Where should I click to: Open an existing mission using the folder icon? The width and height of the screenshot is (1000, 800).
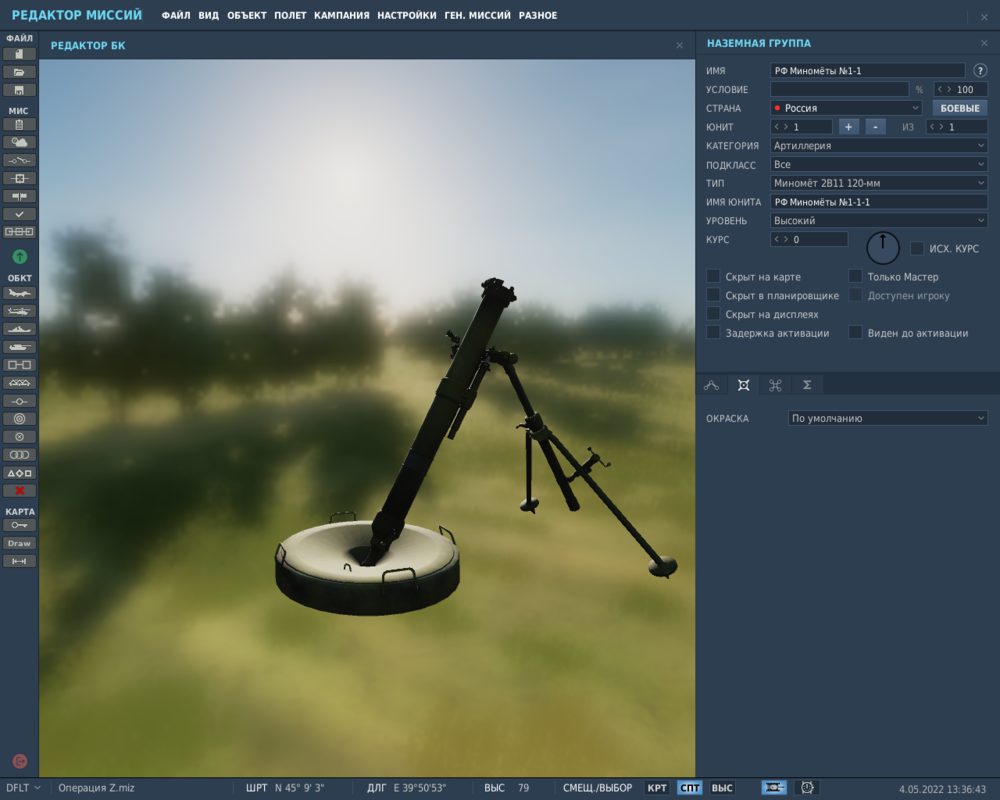click(x=21, y=72)
